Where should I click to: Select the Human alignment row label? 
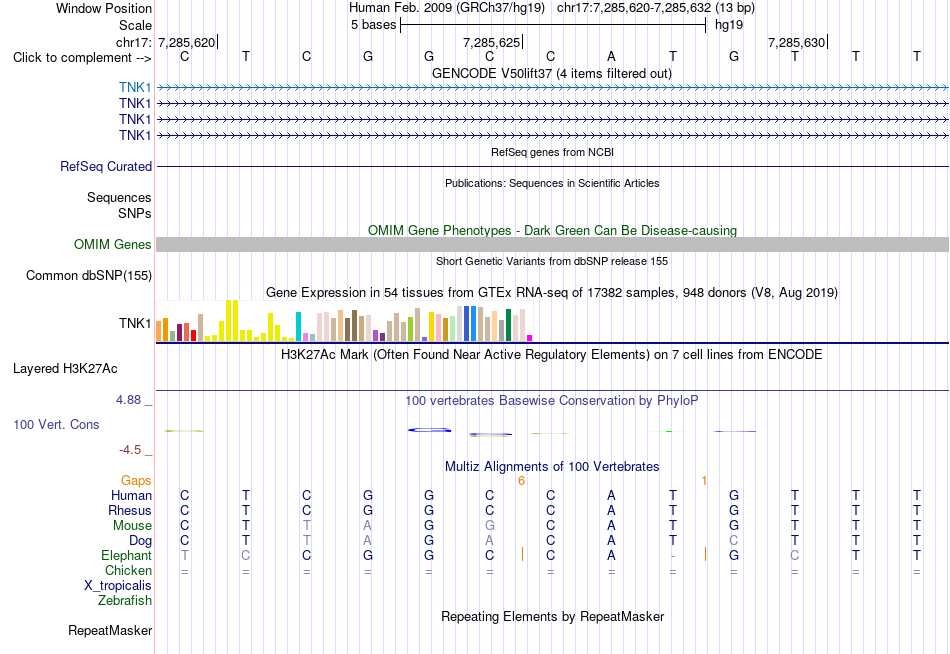tap(131, 495)
